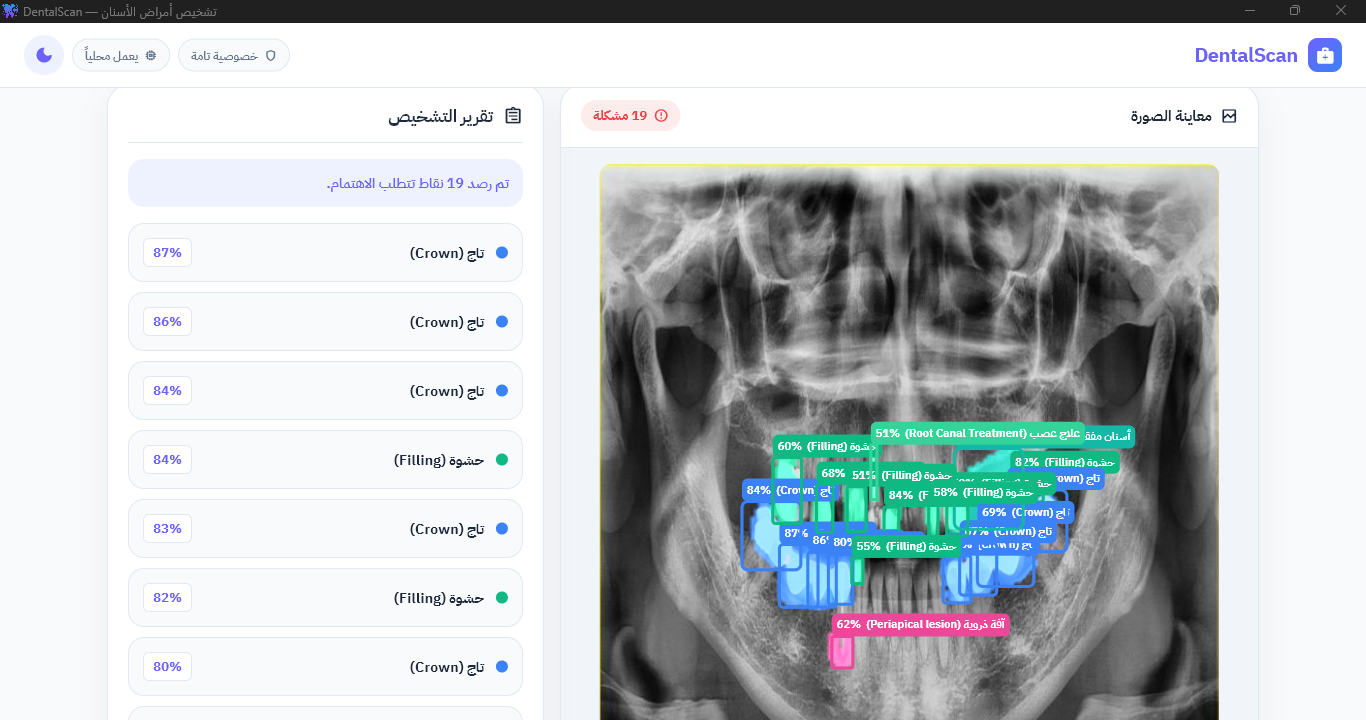Click the 'تقرير التشخيص' heading

[x=441, y=116]
